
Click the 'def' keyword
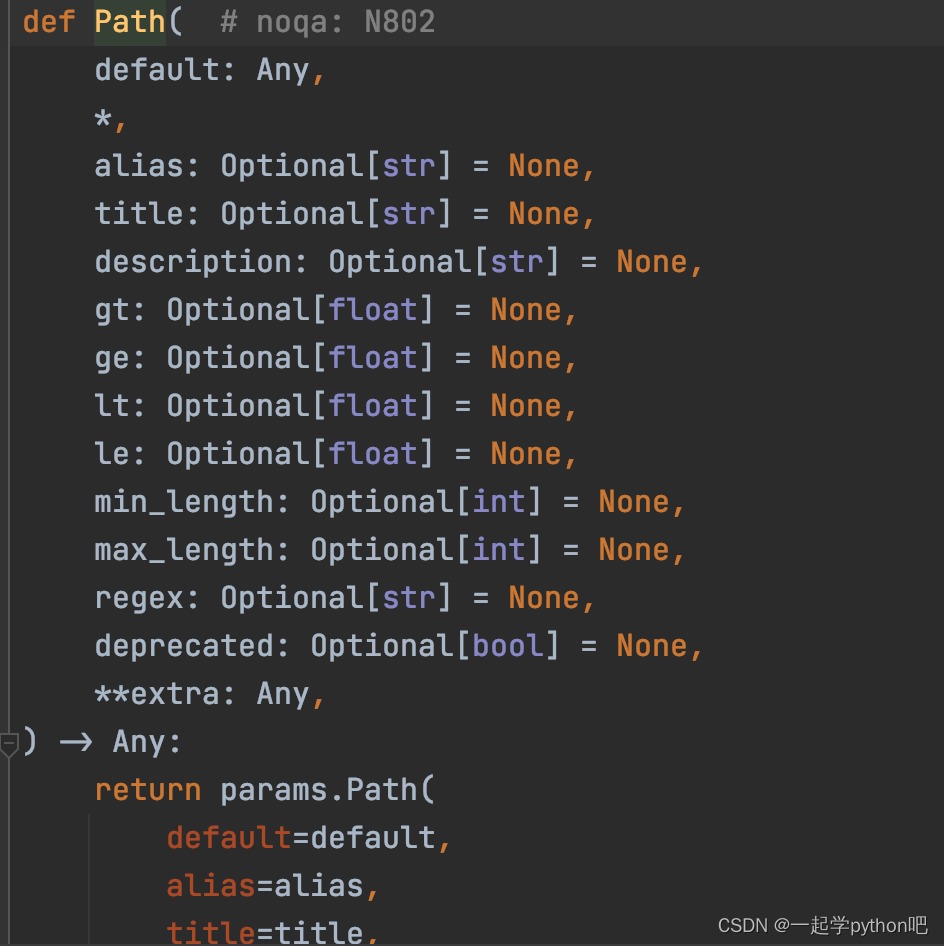pos(49,22)
